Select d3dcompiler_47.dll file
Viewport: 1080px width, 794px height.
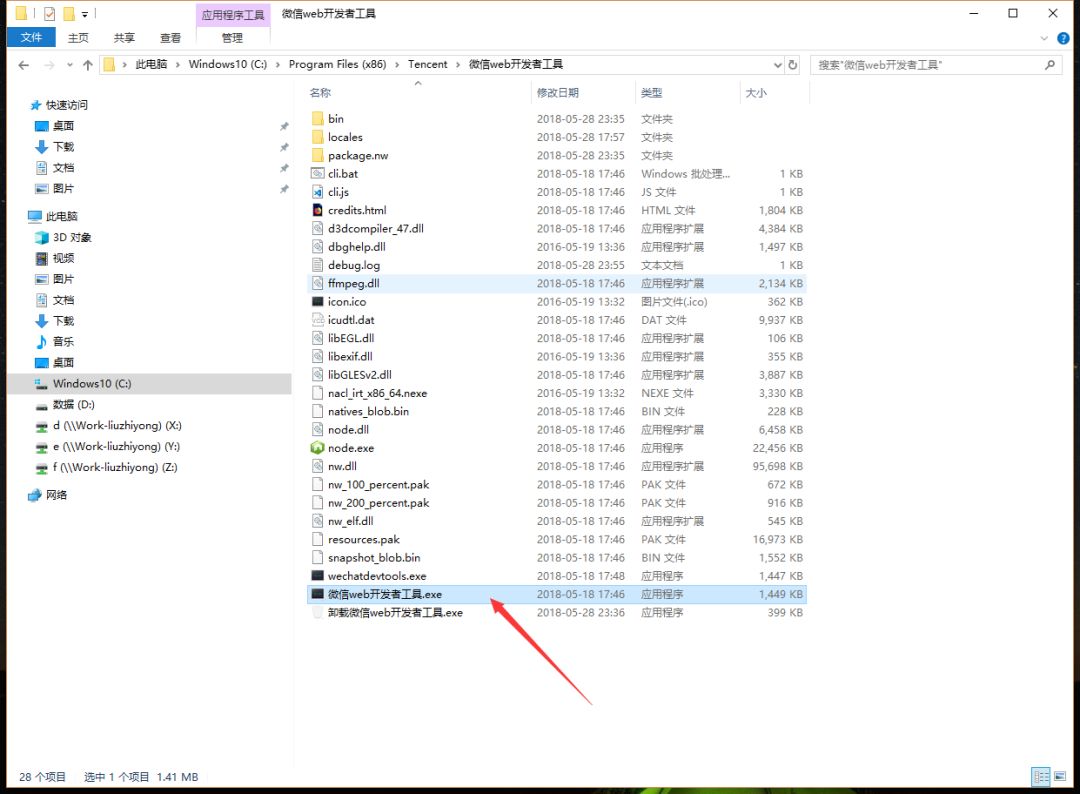(x=557, y=229)
